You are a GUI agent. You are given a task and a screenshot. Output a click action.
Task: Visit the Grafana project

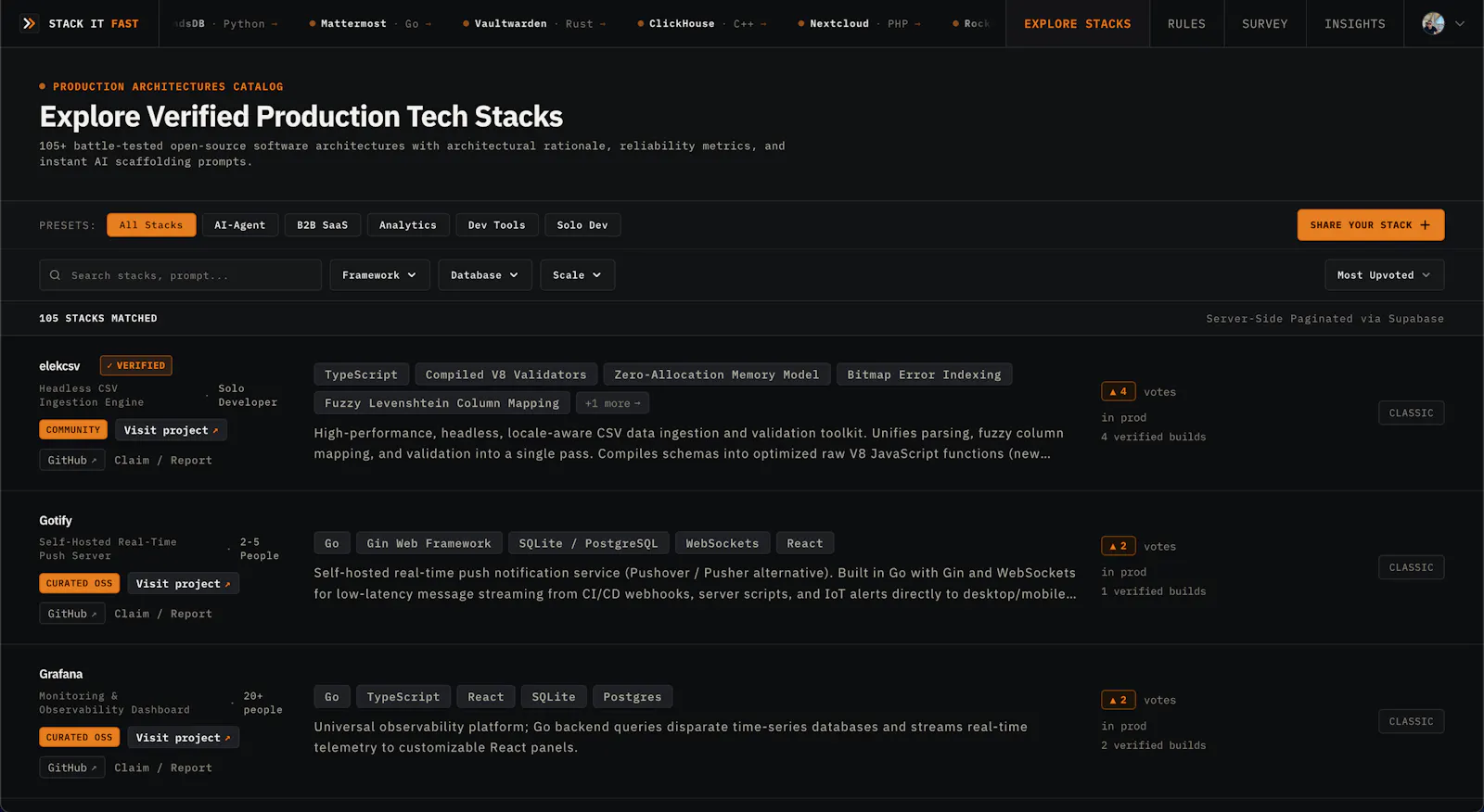183,738
